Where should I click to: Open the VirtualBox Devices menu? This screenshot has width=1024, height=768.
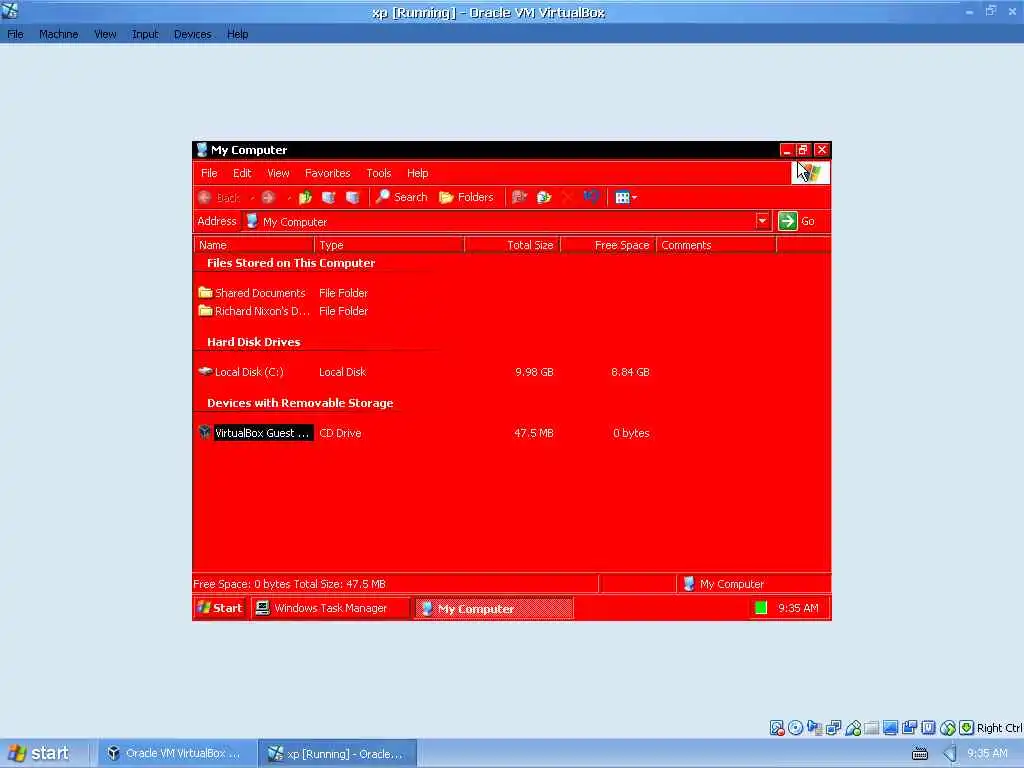(192, 34)
